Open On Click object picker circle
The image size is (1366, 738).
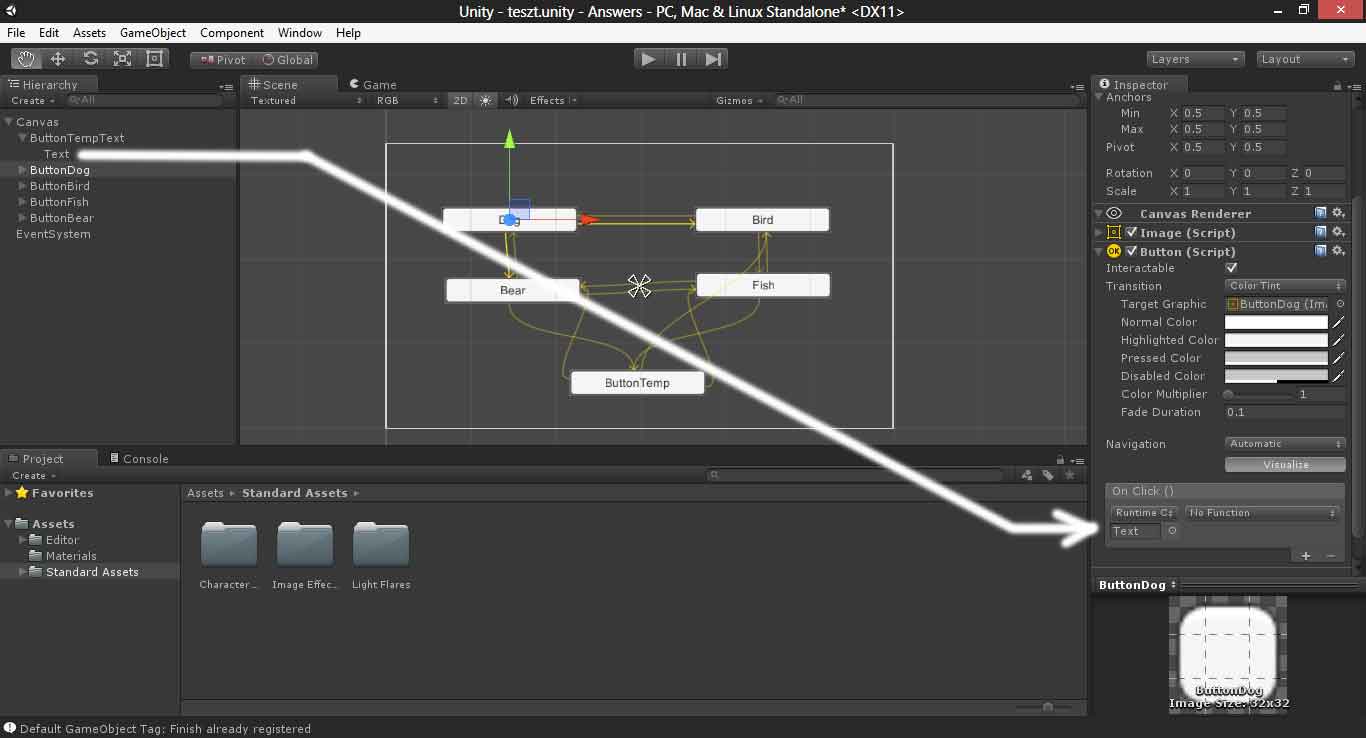pos(1172,531)
